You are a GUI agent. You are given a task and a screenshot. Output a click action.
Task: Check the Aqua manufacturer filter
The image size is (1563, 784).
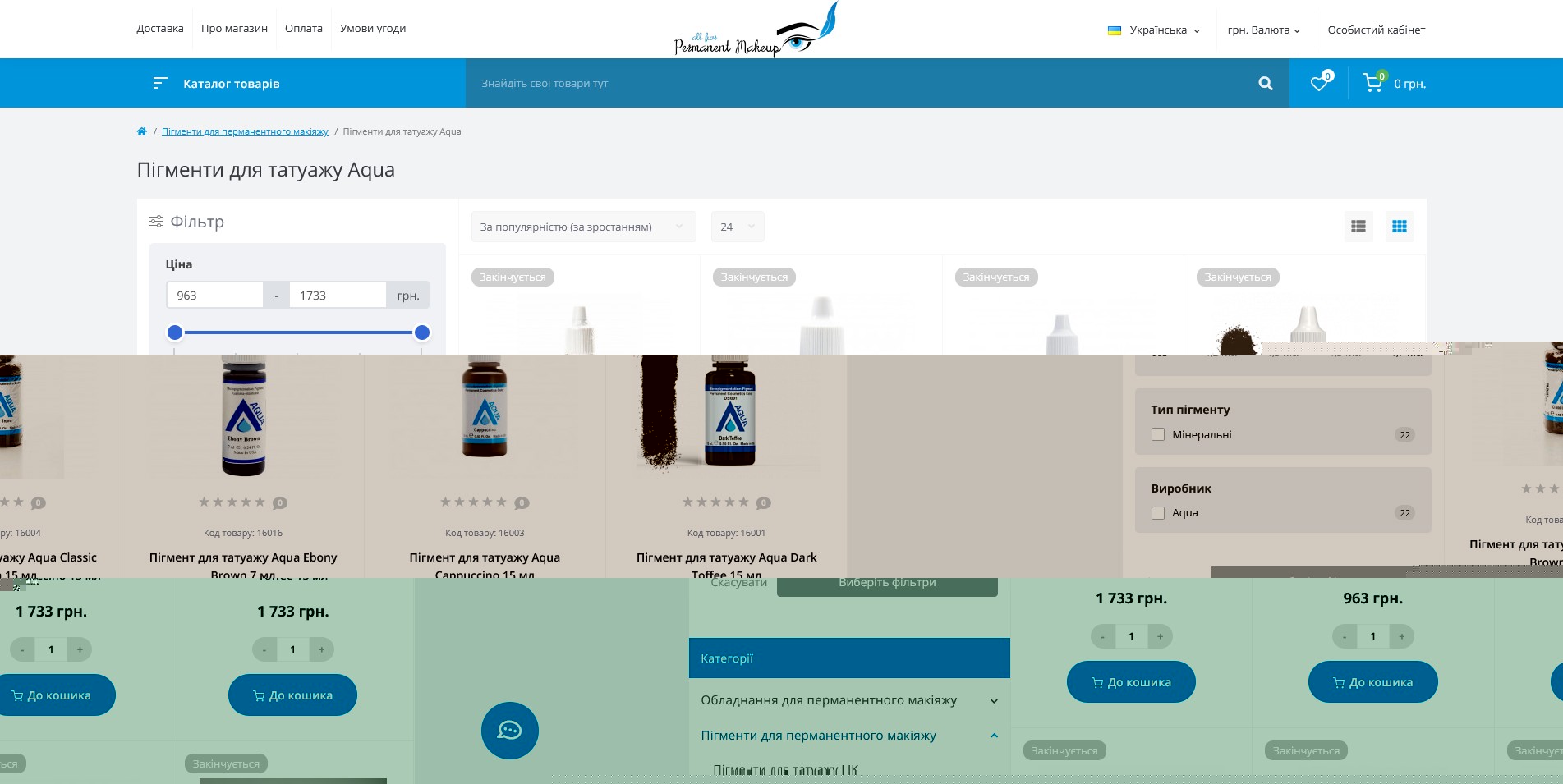coord(1158,513)
